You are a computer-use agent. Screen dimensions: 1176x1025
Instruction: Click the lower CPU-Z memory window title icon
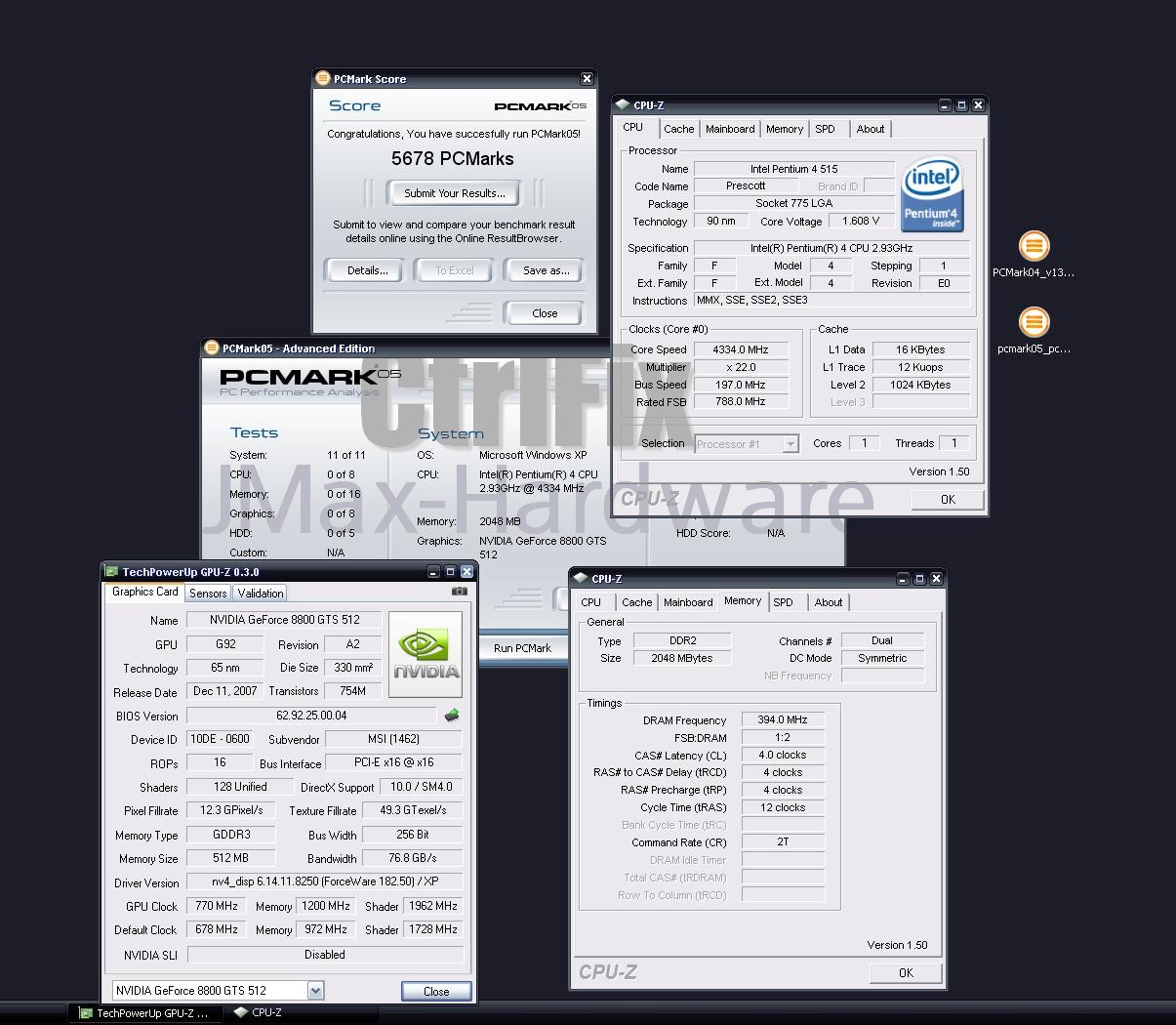(x=580, y=579)
